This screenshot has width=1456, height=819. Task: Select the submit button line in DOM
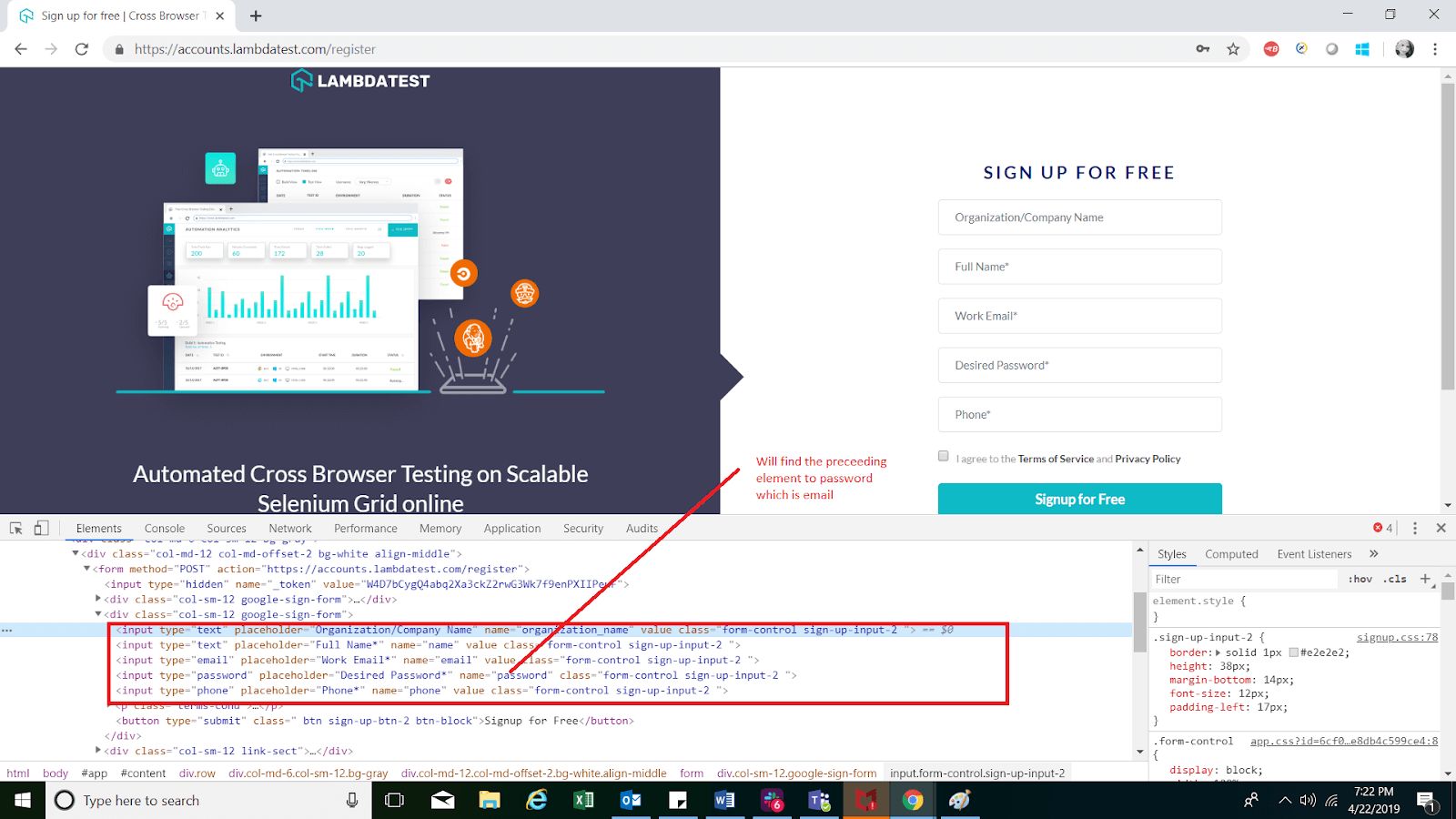(x=377, y=721)
